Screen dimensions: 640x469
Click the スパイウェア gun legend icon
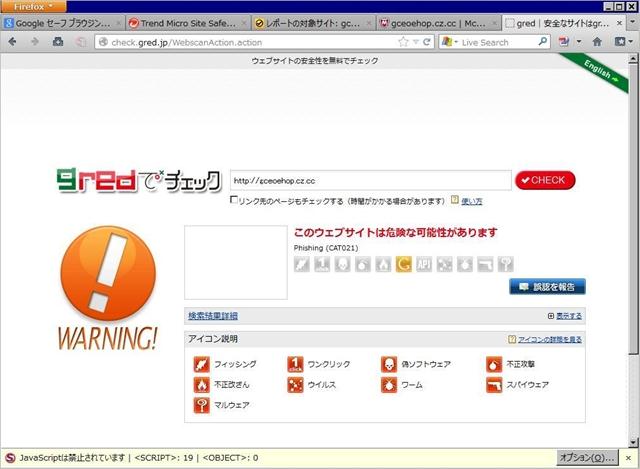tap(494, 385)
